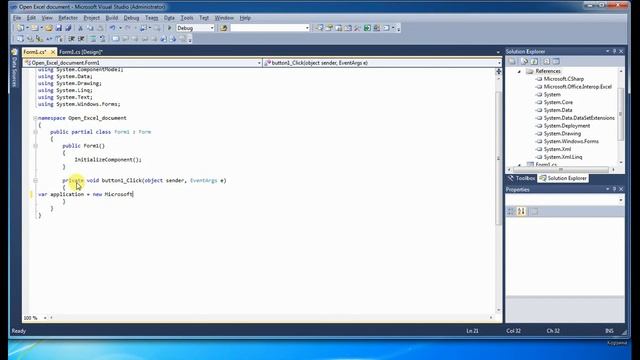Collapse the Form1() constructor outline
The height and width of the screenshot is (360, 640).
click(35, 146)
